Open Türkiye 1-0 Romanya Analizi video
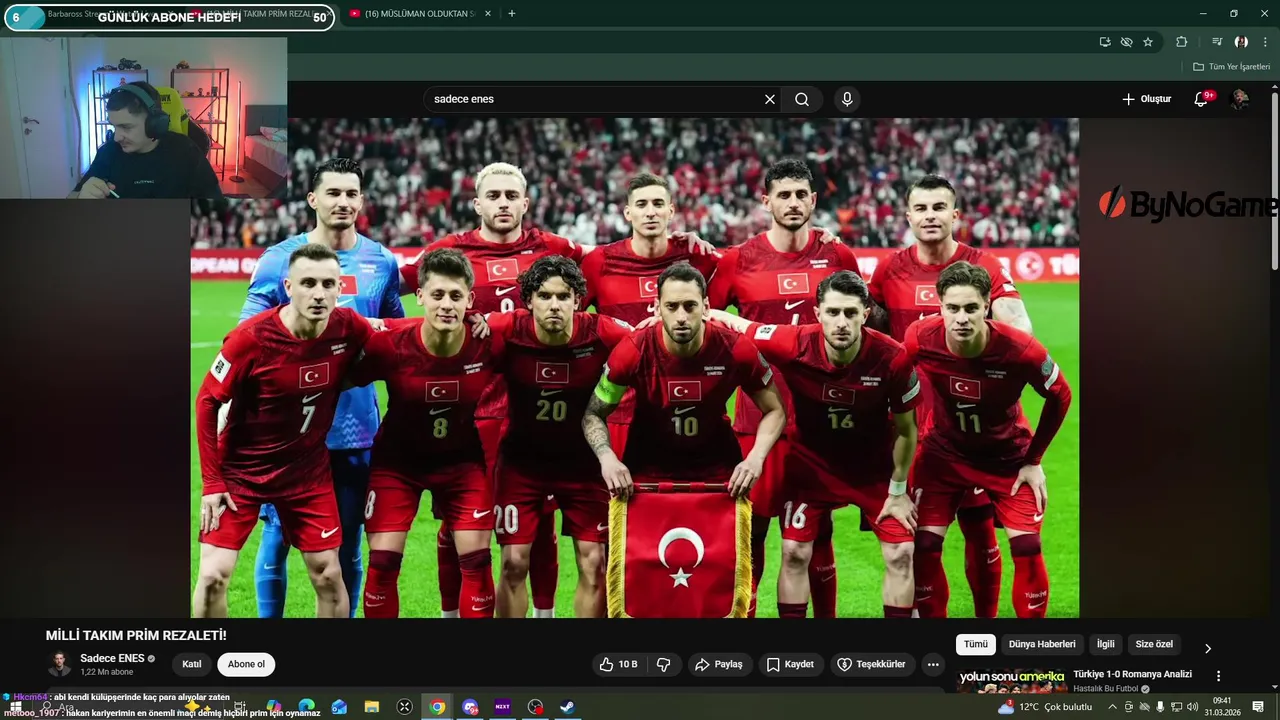1280x720 pixels. [x=1132, y=674]
